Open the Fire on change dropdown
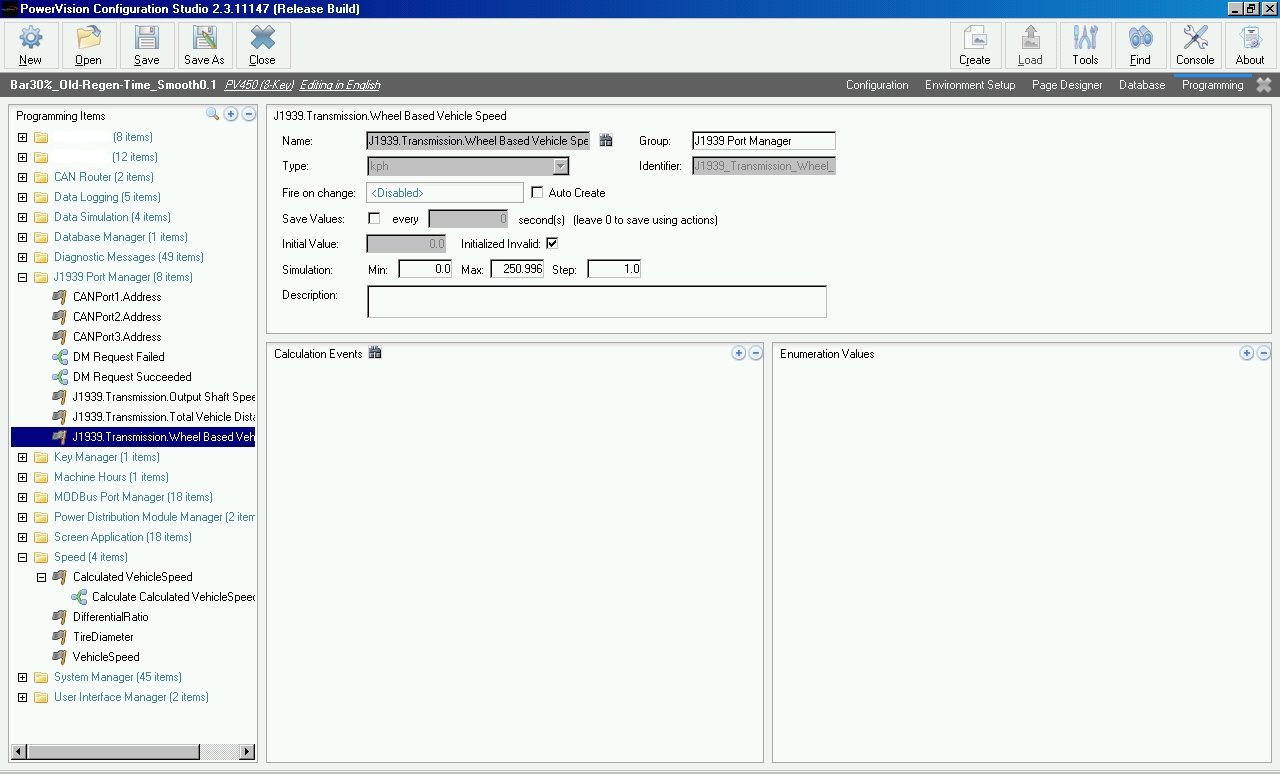Image resolution: width=1280 pixels, height=774 pixels. [445, 192]
